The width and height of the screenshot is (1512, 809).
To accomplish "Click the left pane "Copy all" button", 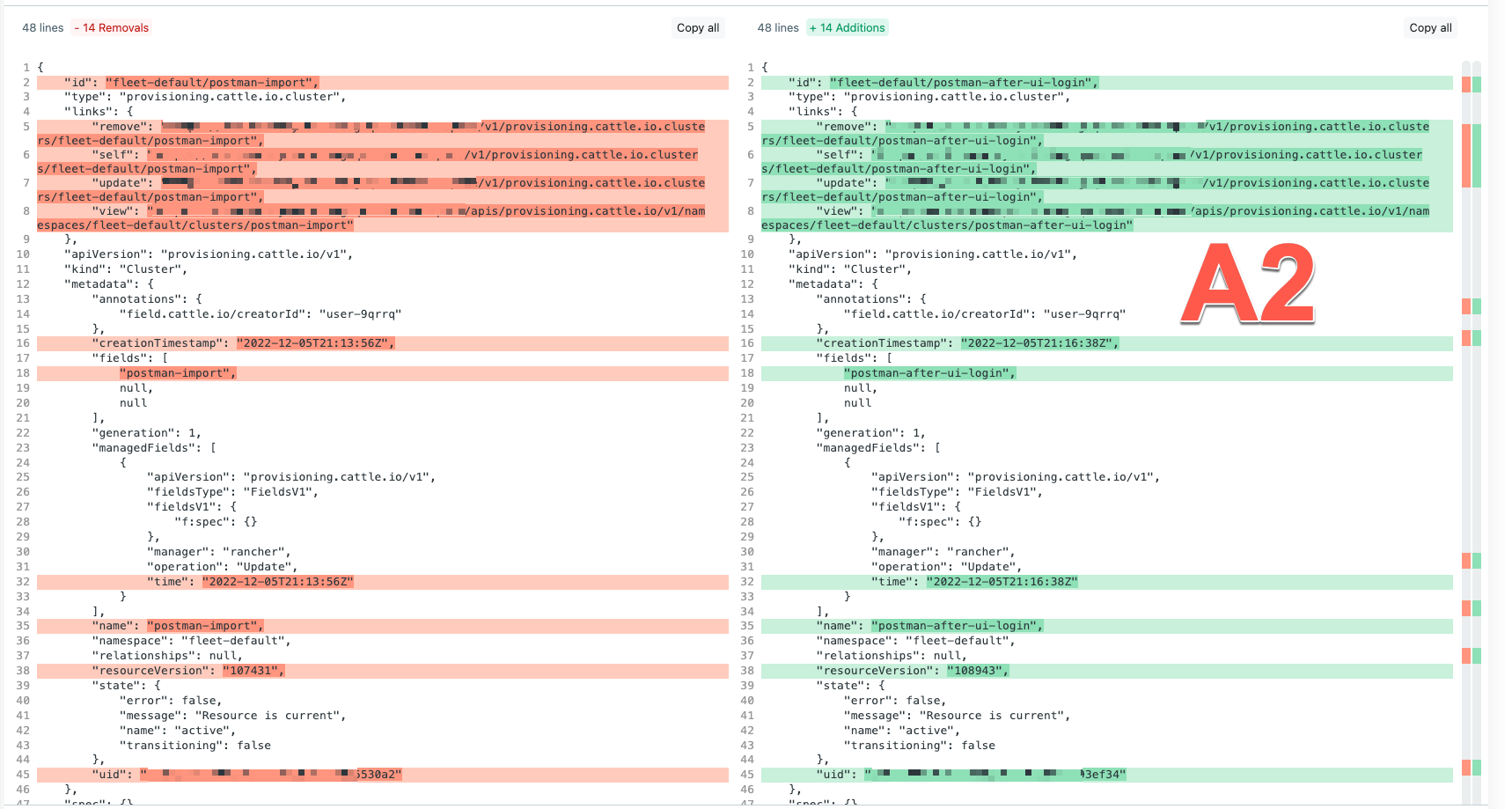I will (697, 27).
